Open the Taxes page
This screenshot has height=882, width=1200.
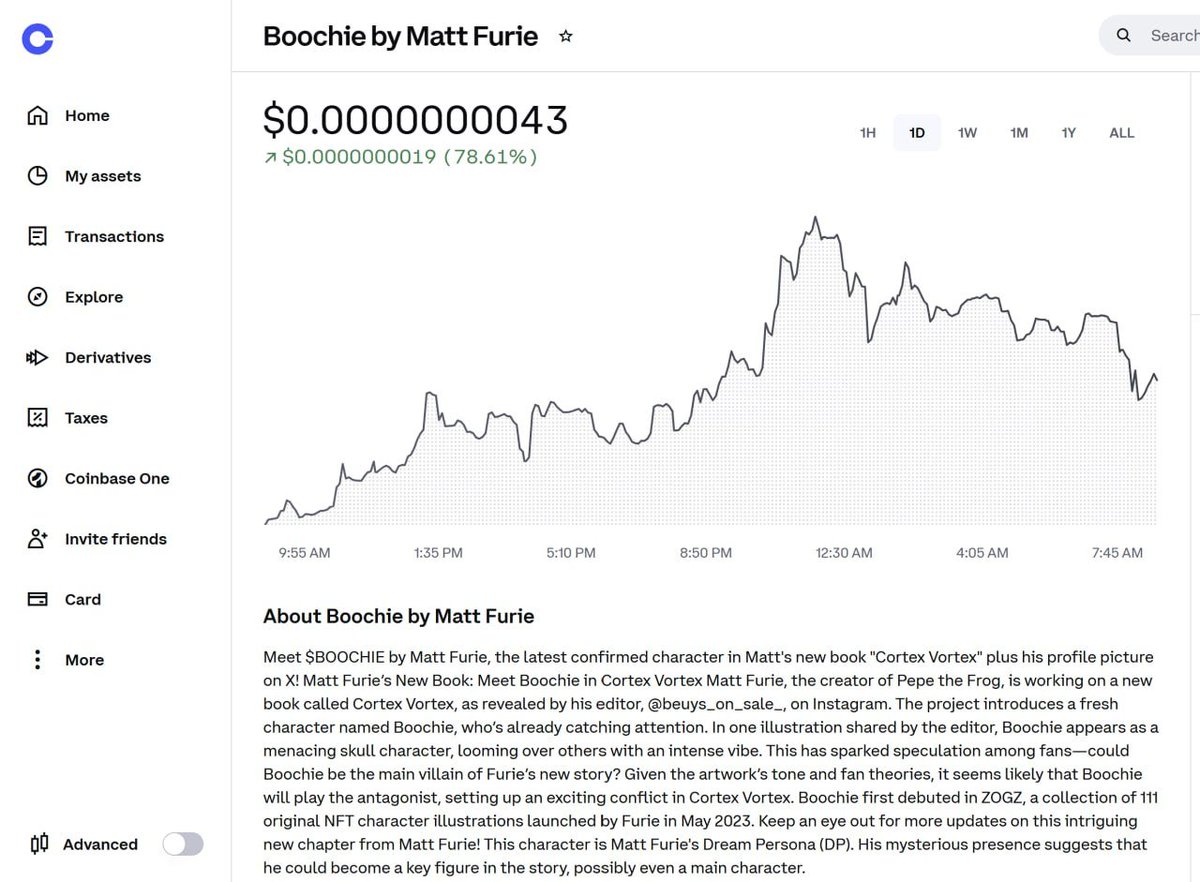click(x=86, y=418)
